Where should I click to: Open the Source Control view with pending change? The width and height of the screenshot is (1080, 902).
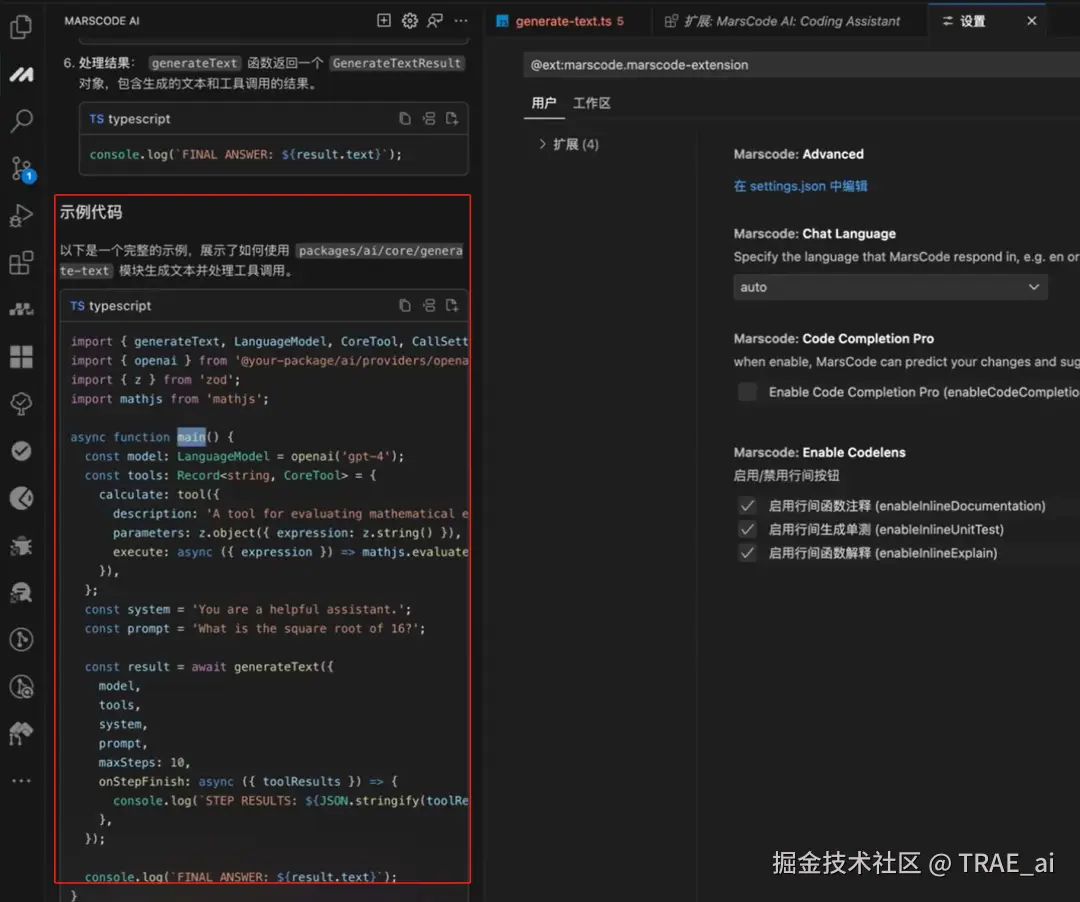coord(22,168)
